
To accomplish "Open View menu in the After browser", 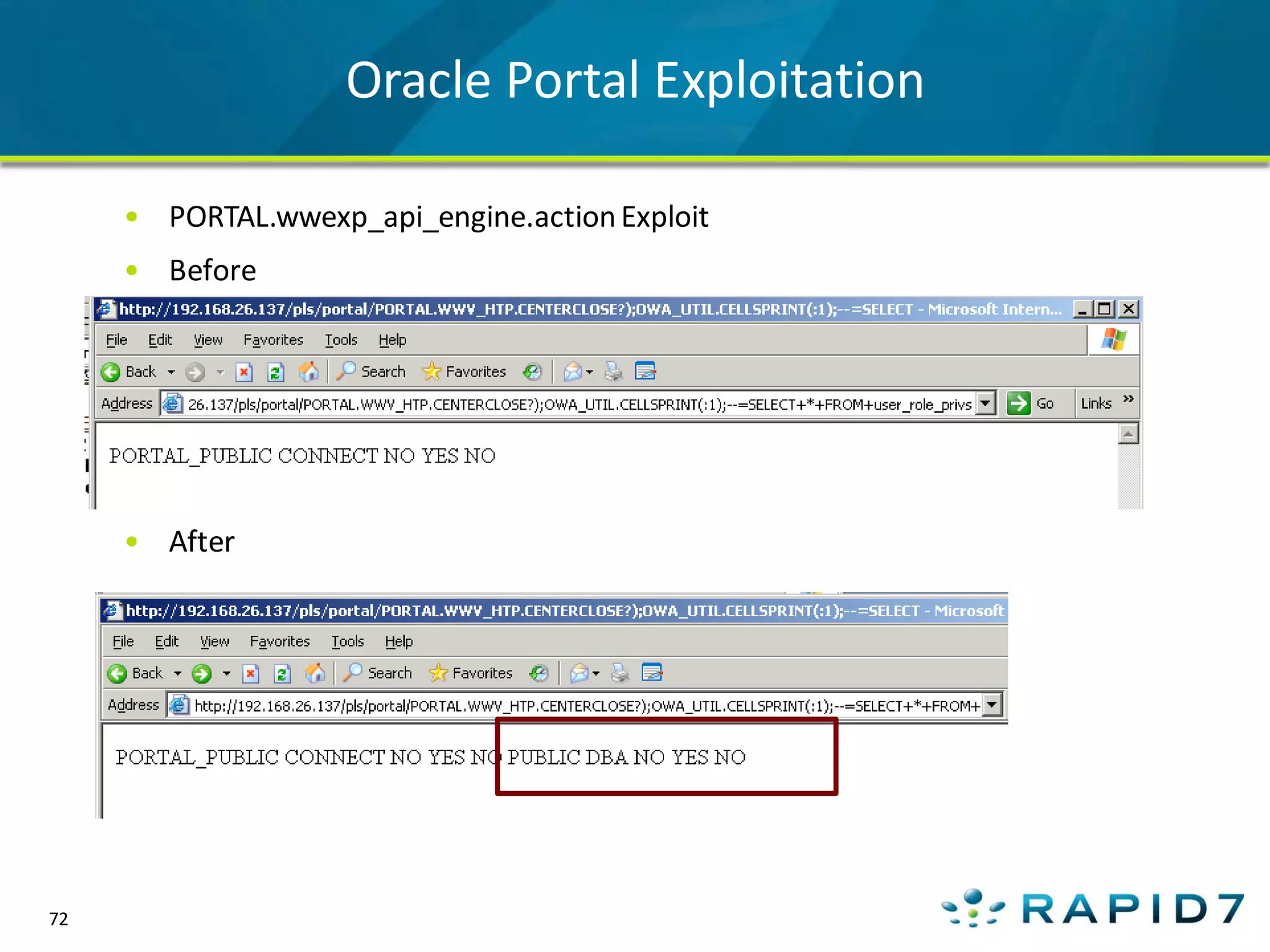I will click(x=215, y=641).
